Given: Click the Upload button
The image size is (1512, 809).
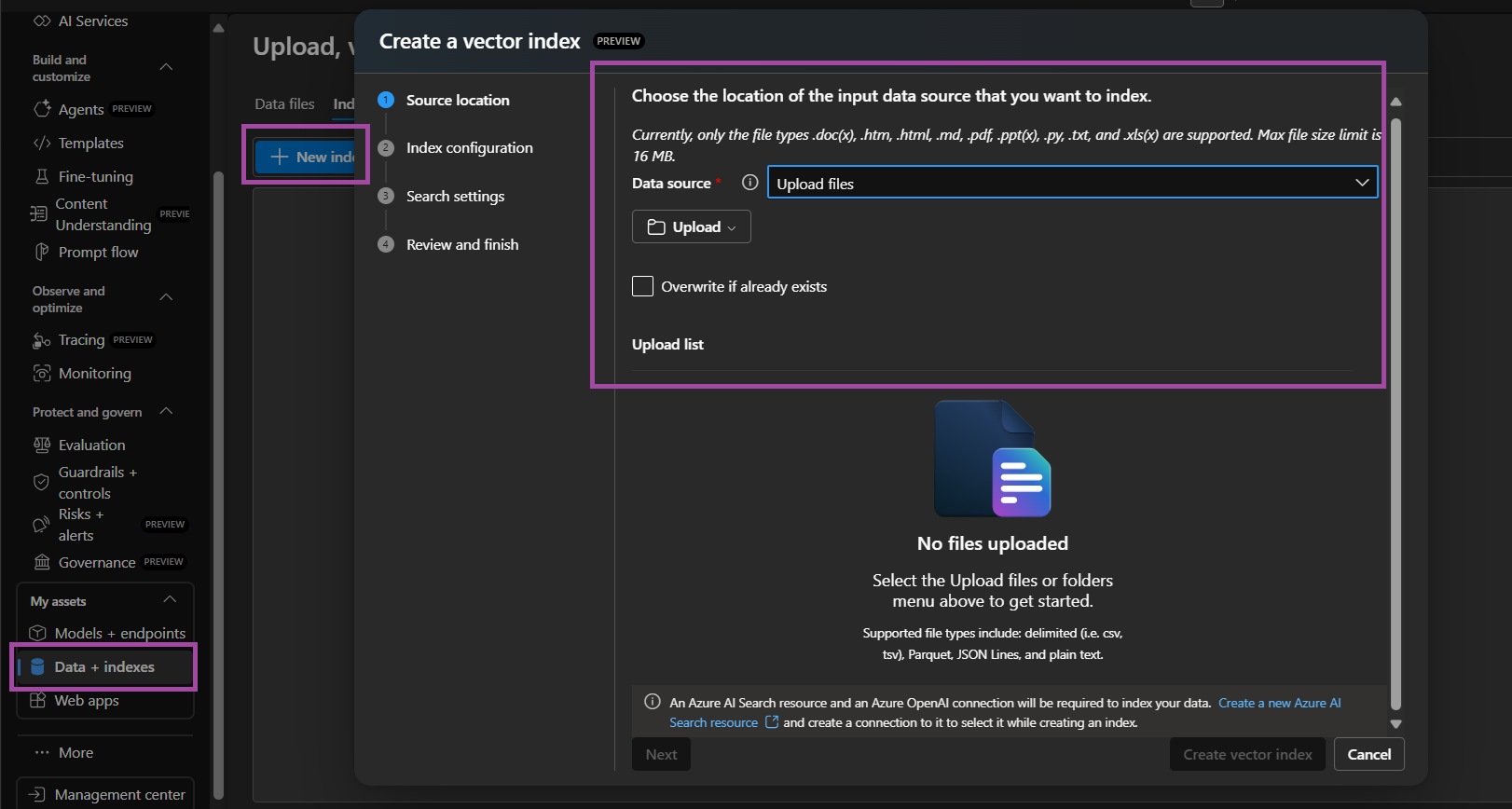Looking at the screenshot, I should tap(691, 226).
